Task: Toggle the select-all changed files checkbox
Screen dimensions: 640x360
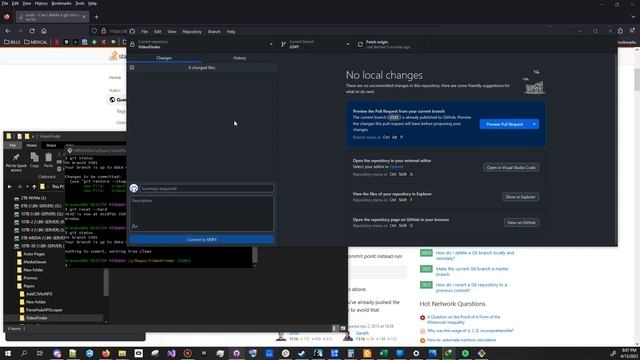Action: coord(132,68)
